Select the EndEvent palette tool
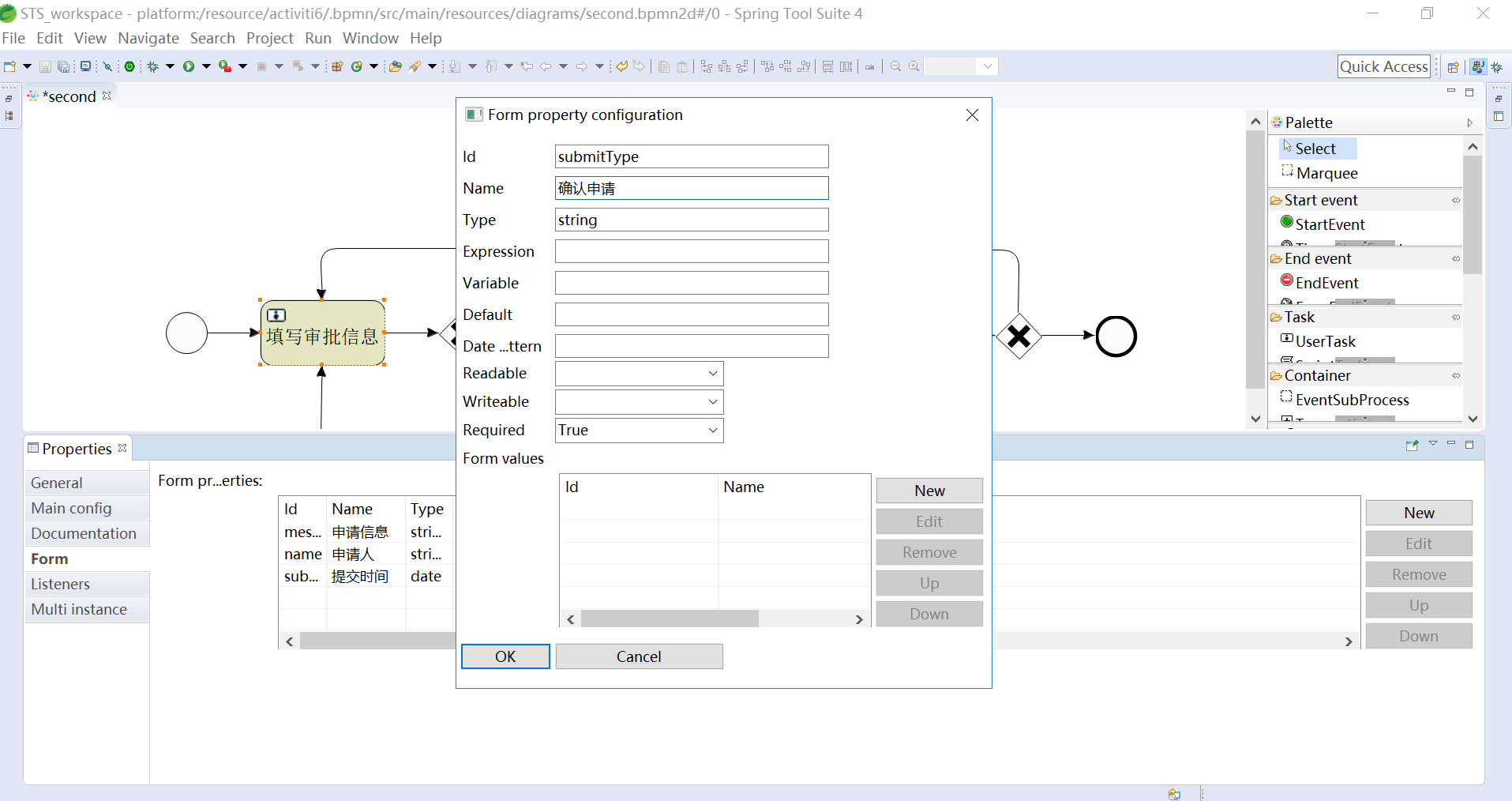The image size is (1512, 801). coord(1319,283)
